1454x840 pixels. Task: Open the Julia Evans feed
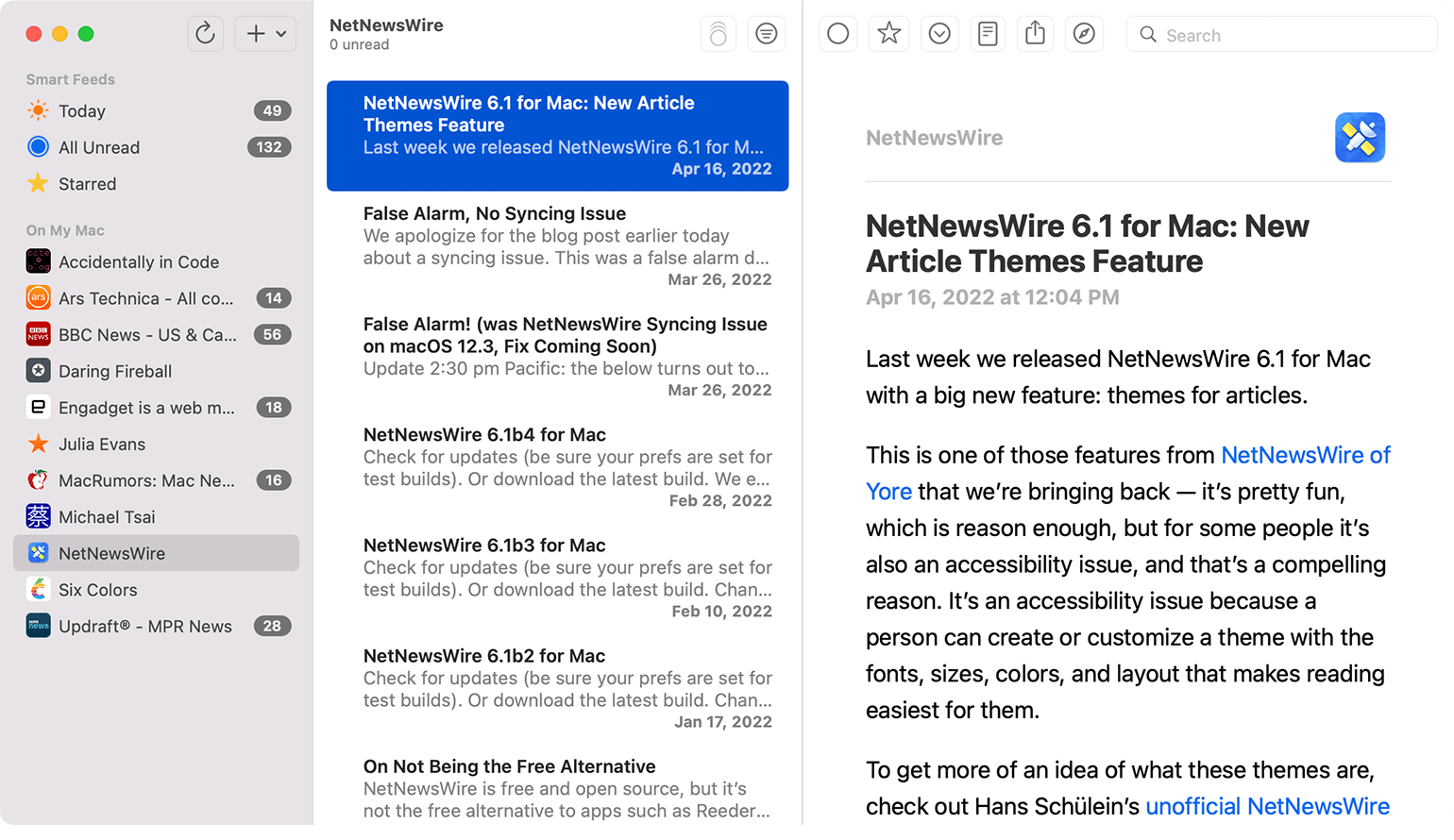156,445
